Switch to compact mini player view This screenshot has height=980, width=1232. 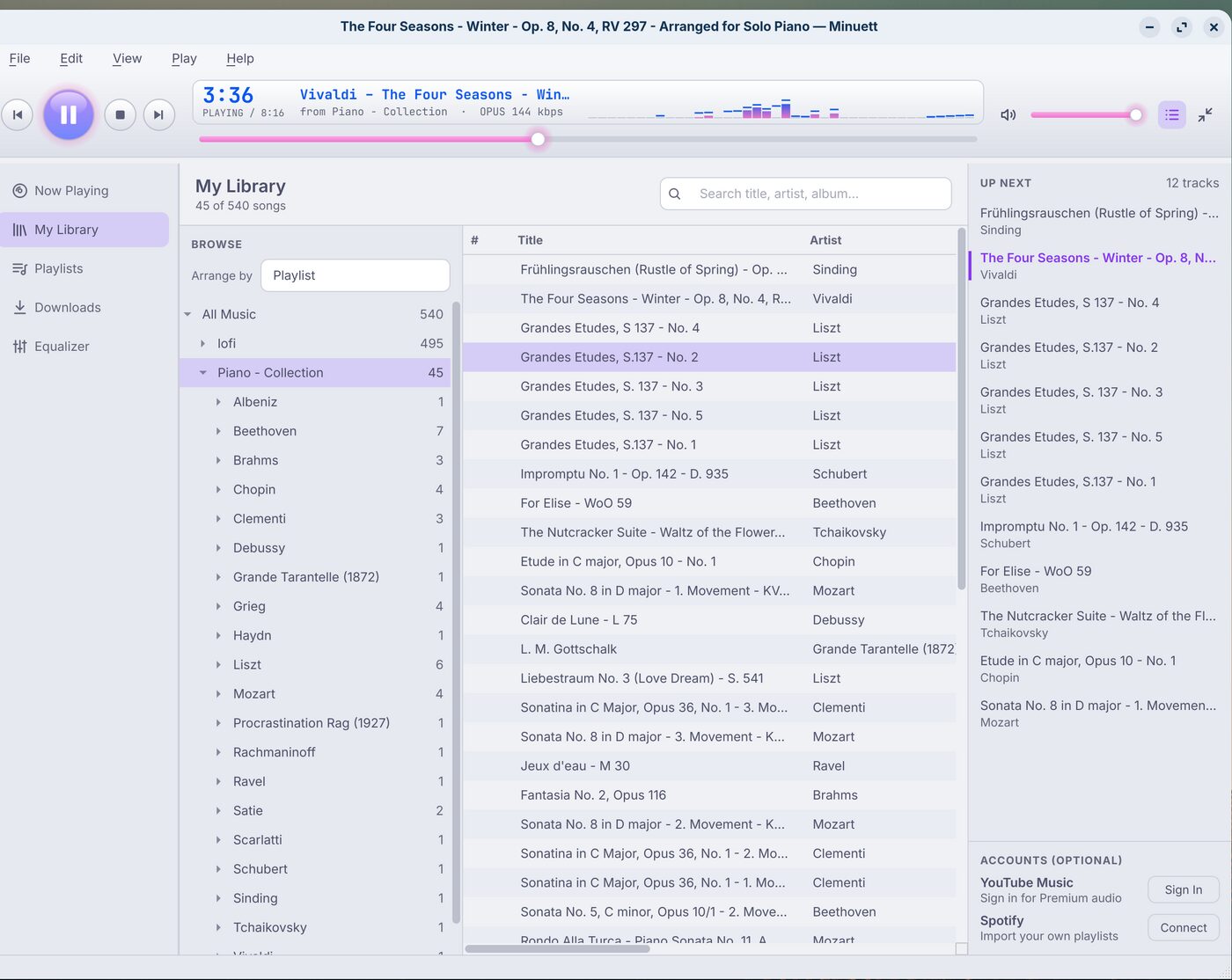click(x=1205, y=114)
